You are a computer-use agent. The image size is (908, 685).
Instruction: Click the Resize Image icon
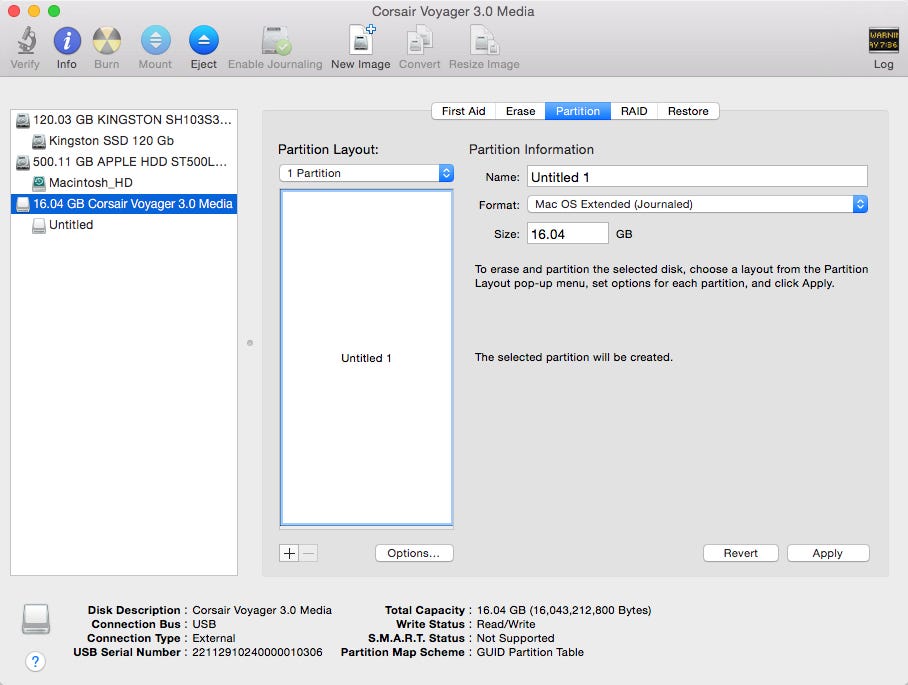click(x=484, y=41)
